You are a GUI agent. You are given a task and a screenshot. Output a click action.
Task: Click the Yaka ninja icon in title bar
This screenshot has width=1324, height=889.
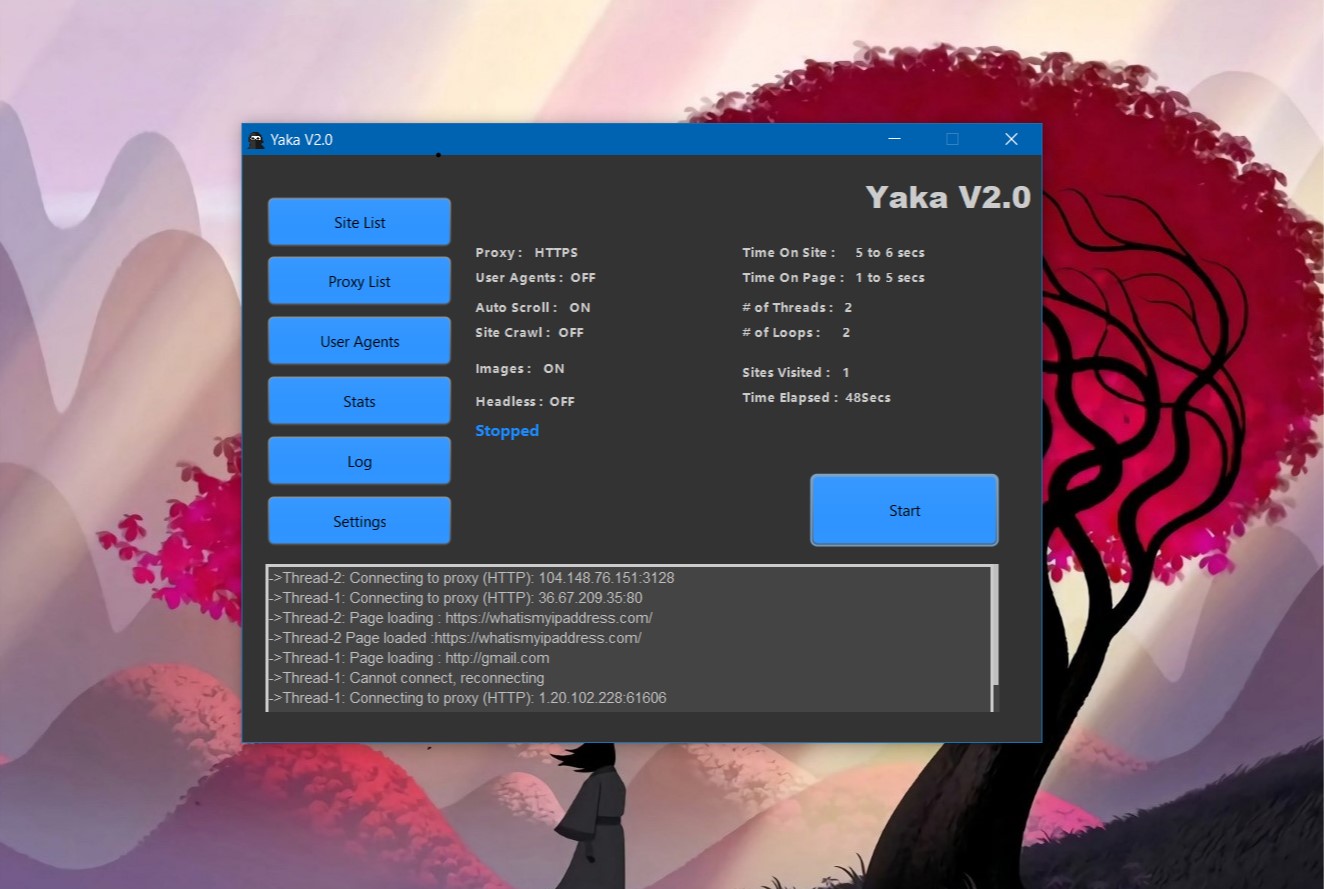257,140
